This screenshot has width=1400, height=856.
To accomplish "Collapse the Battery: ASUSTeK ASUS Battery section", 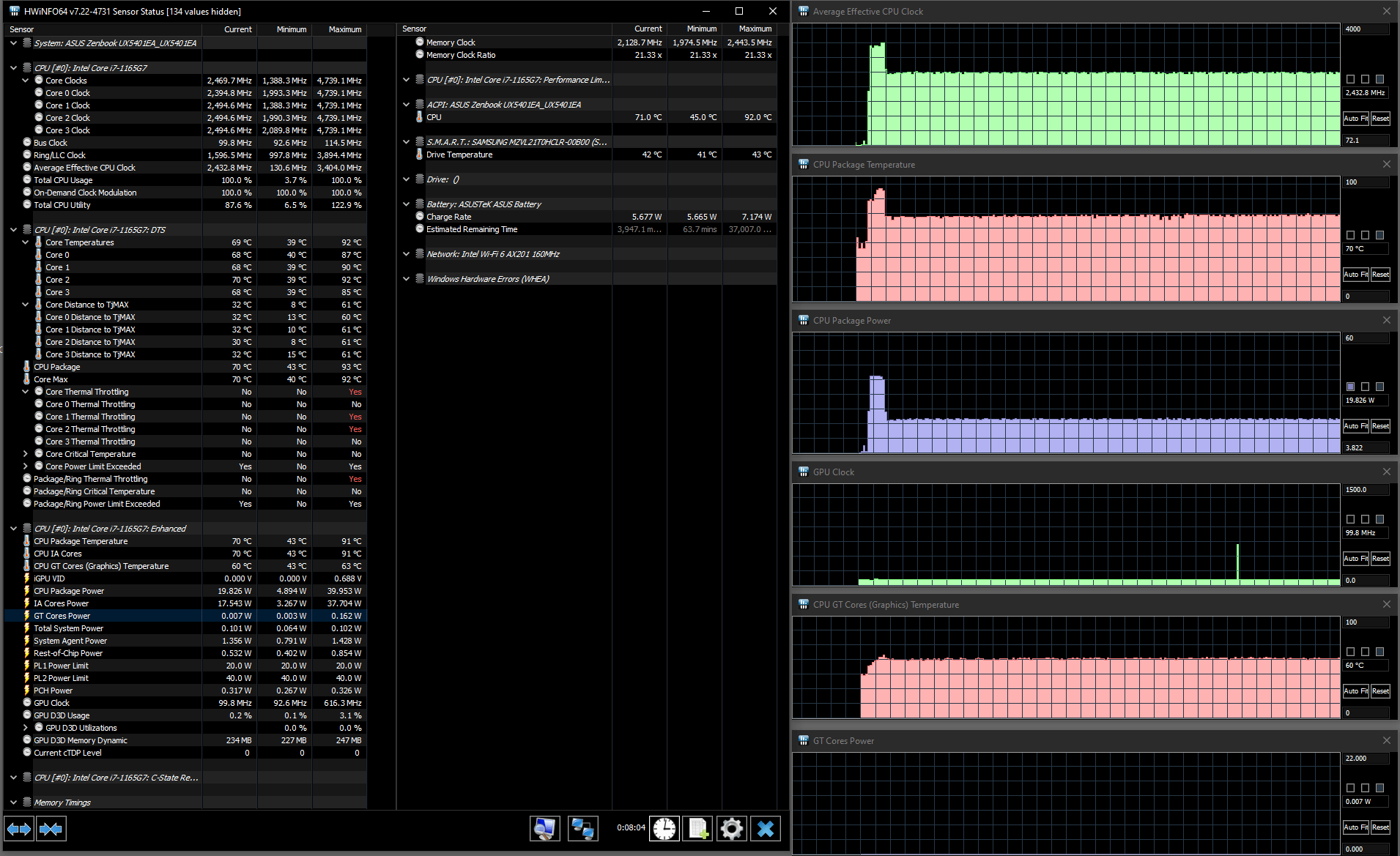I will point(407,204).
